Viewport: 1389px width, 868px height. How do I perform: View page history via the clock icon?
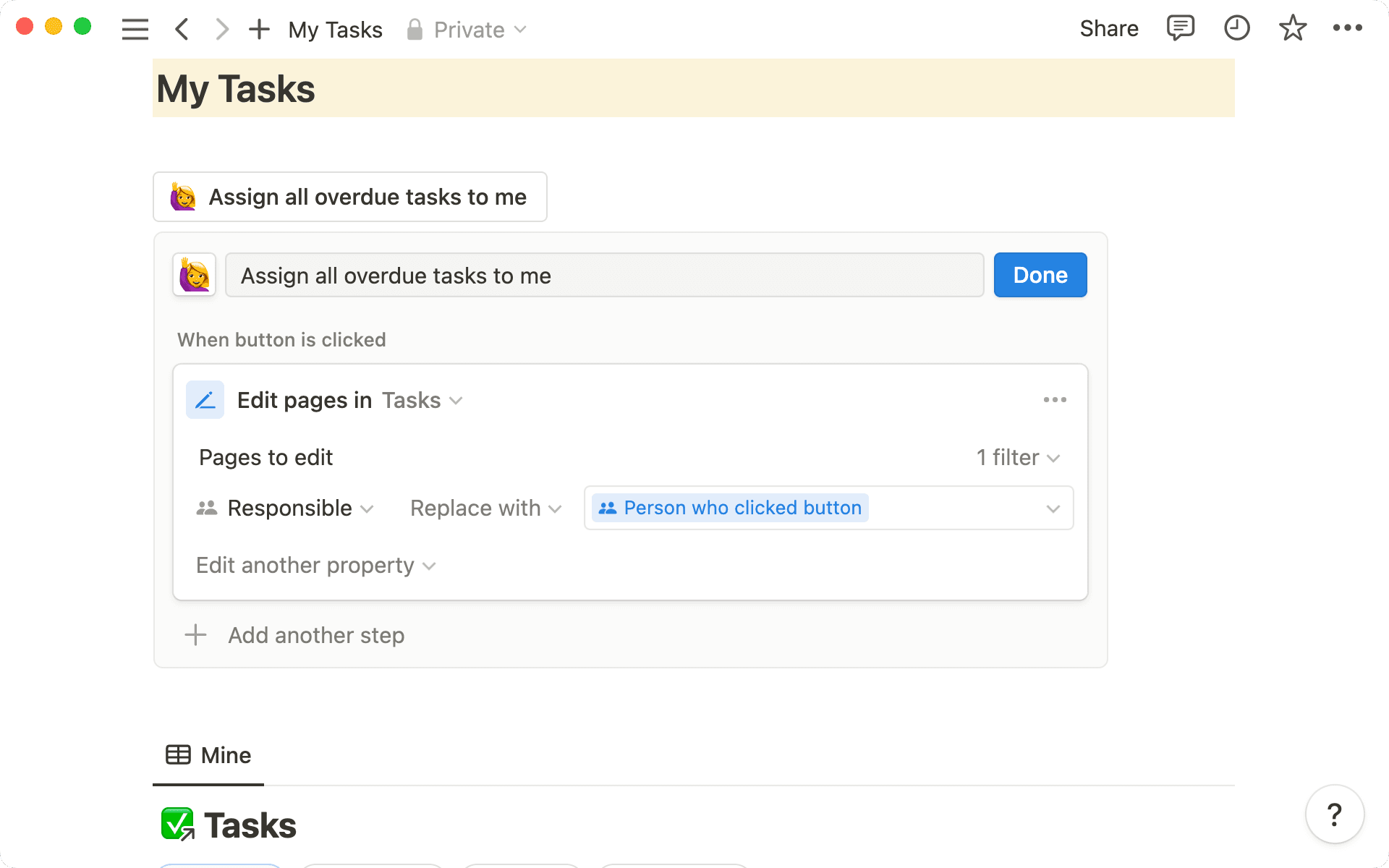click(x=1236, y=27)
